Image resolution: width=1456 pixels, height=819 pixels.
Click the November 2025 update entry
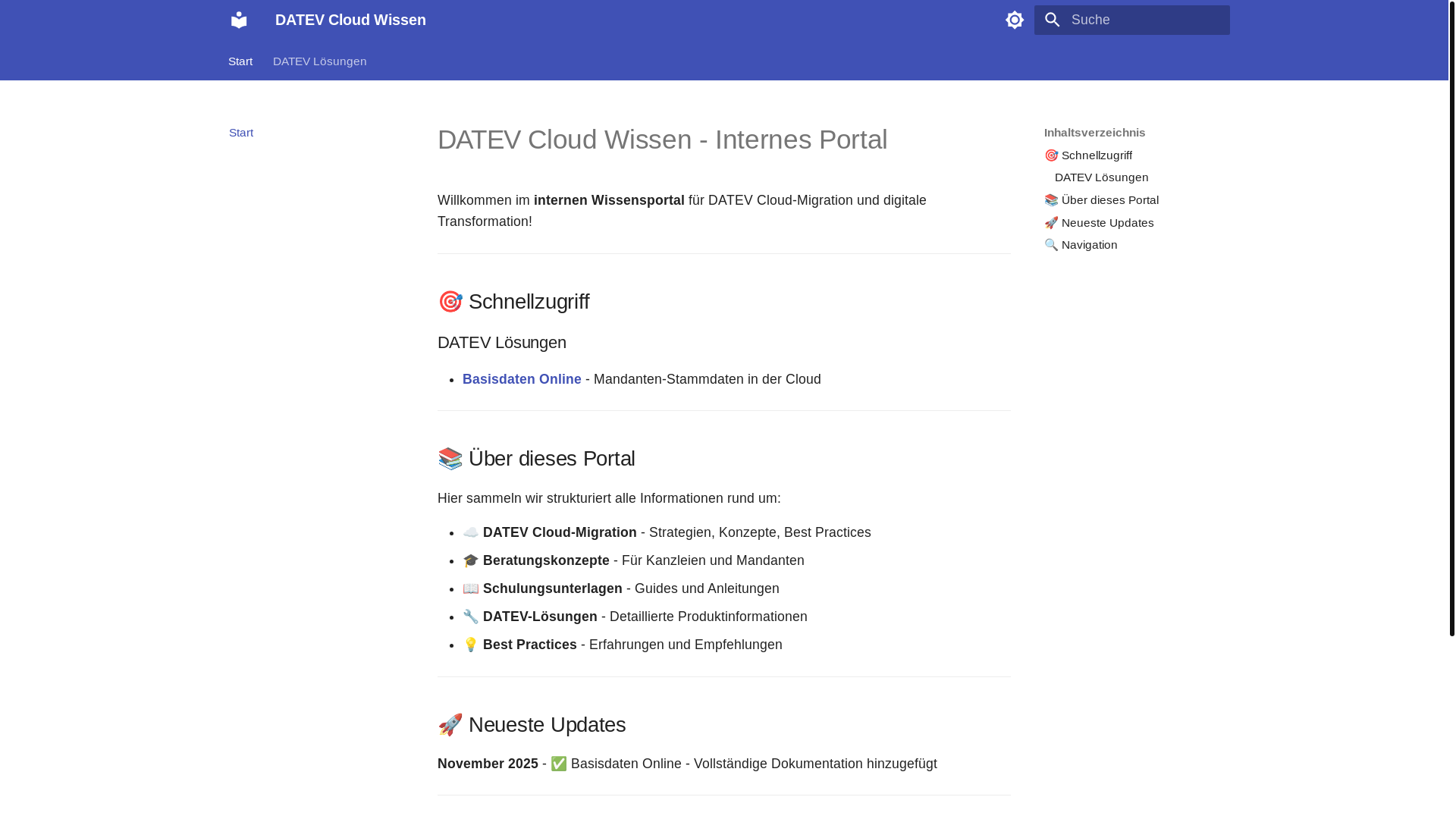(x=687, y=764)
